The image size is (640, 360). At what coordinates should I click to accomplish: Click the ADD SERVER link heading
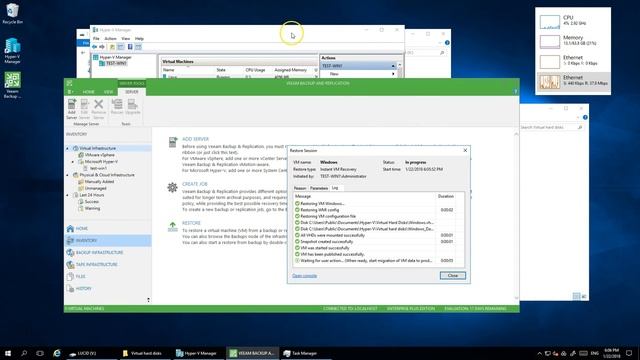point(195,139)
